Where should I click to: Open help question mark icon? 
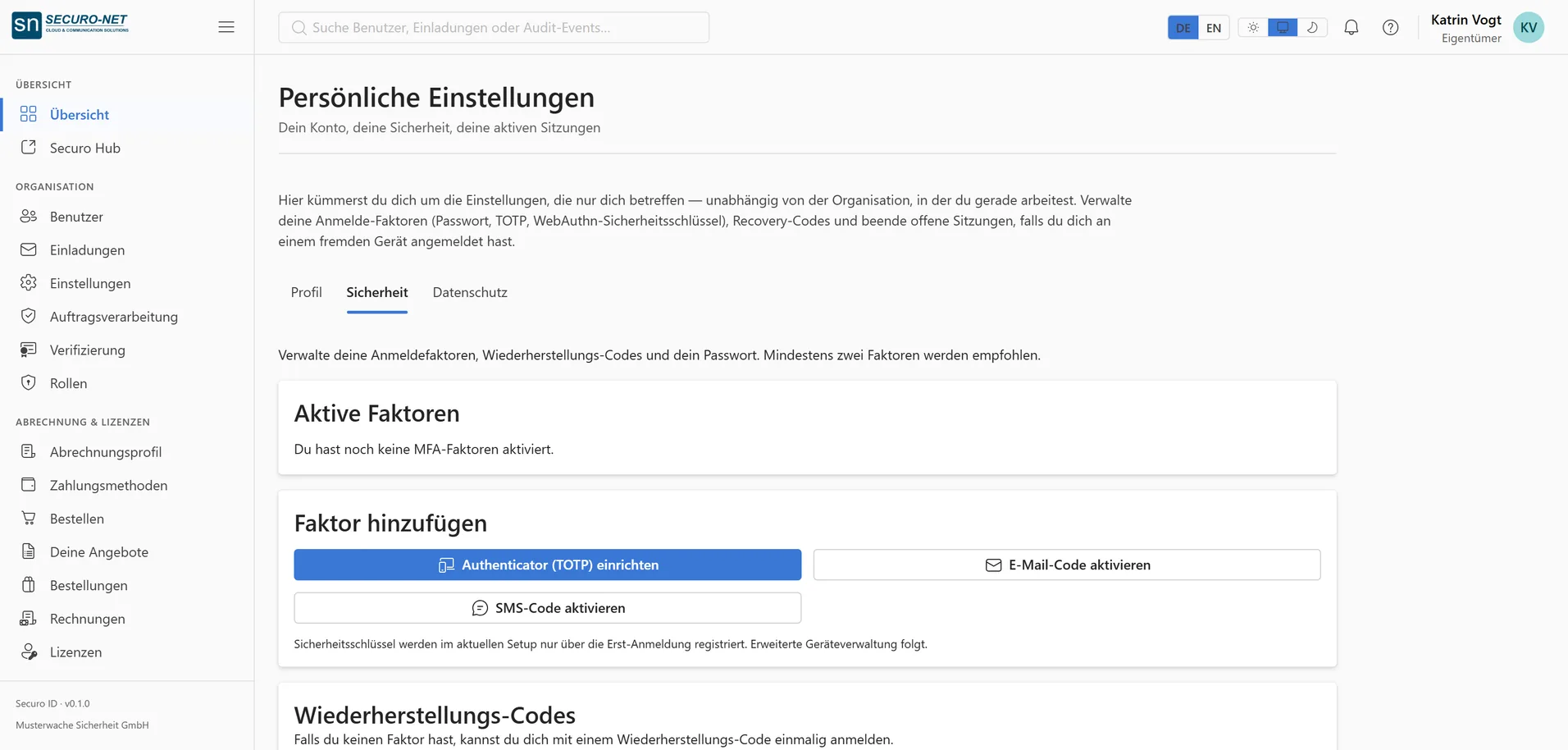click(1391, 27)
